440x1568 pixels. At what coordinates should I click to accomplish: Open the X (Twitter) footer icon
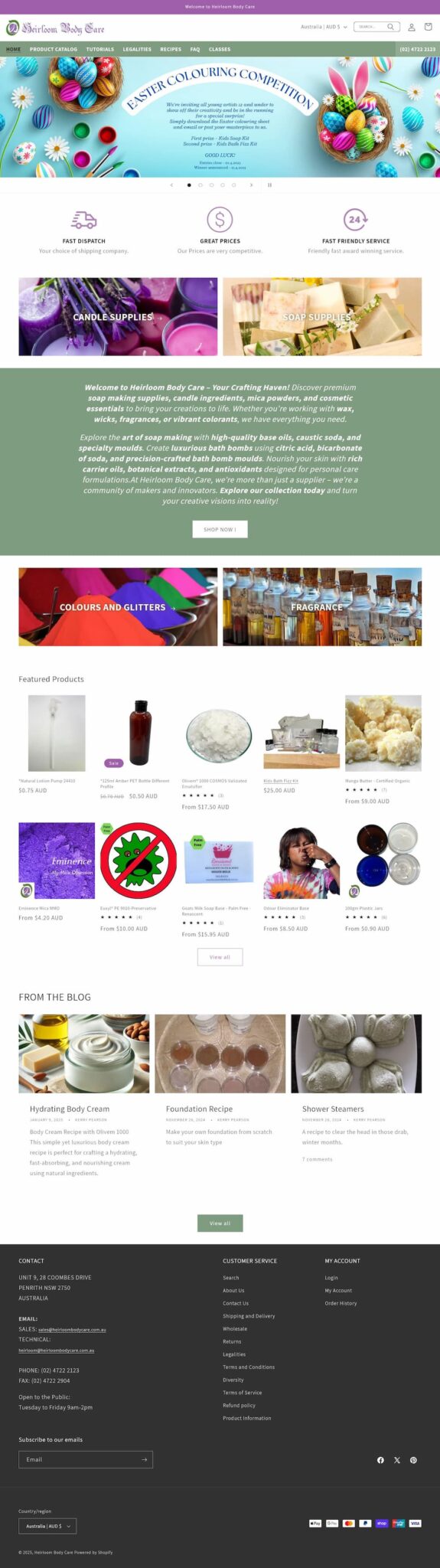[x=397, y=1460]
